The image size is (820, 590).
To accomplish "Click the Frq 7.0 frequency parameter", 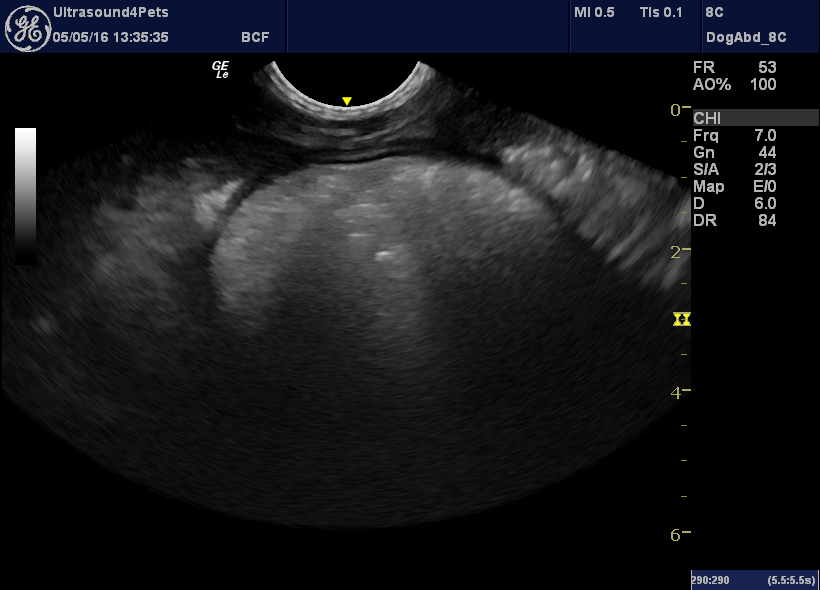I will coord(735,135).
